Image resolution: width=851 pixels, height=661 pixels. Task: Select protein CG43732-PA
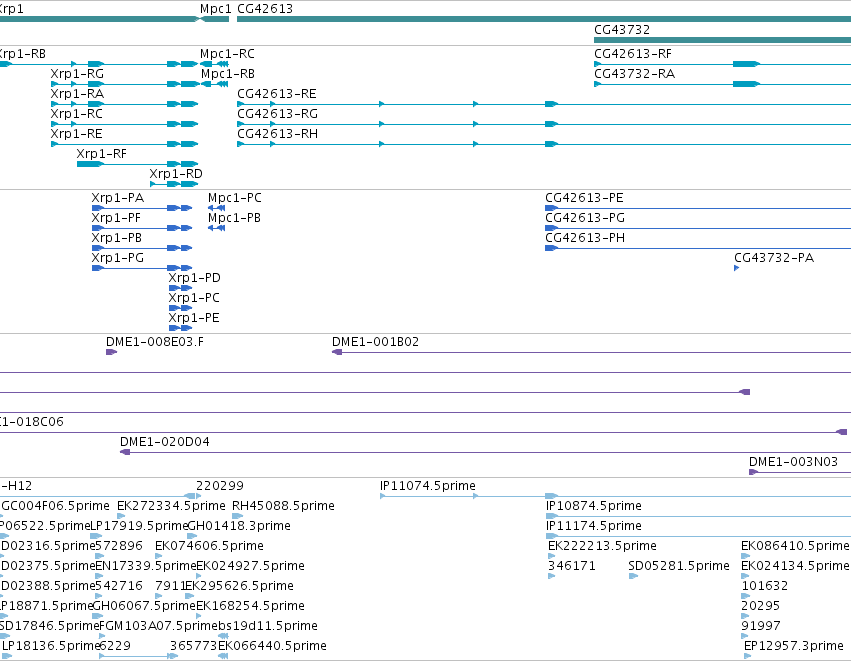click(774, 258)
